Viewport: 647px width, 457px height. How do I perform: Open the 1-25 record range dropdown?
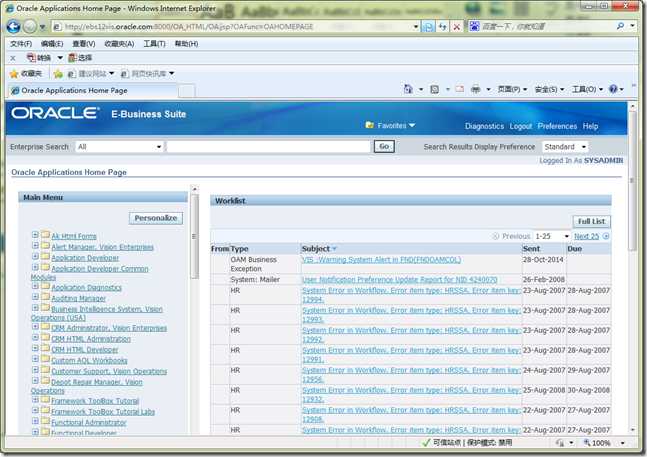click(552, 236)
